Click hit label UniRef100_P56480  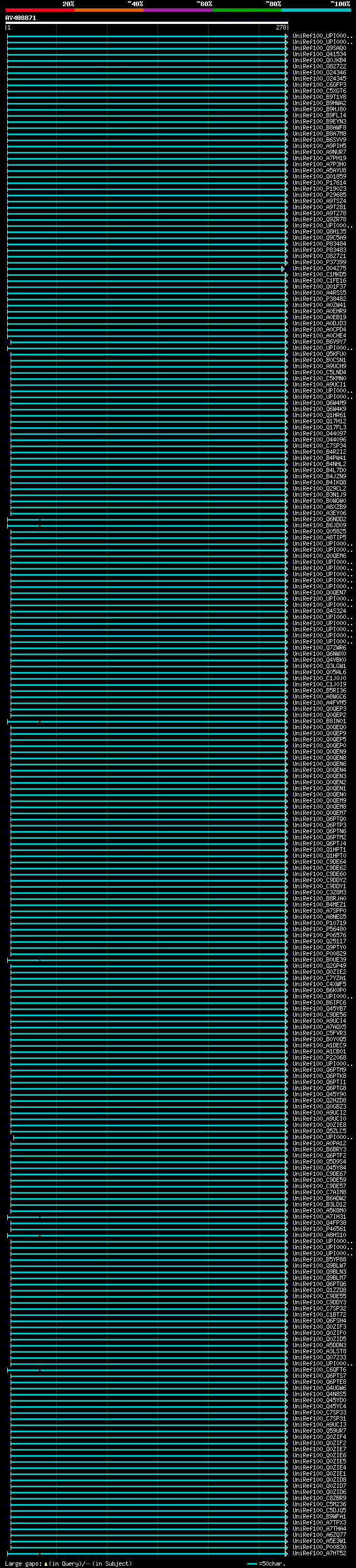pos(319,929)
